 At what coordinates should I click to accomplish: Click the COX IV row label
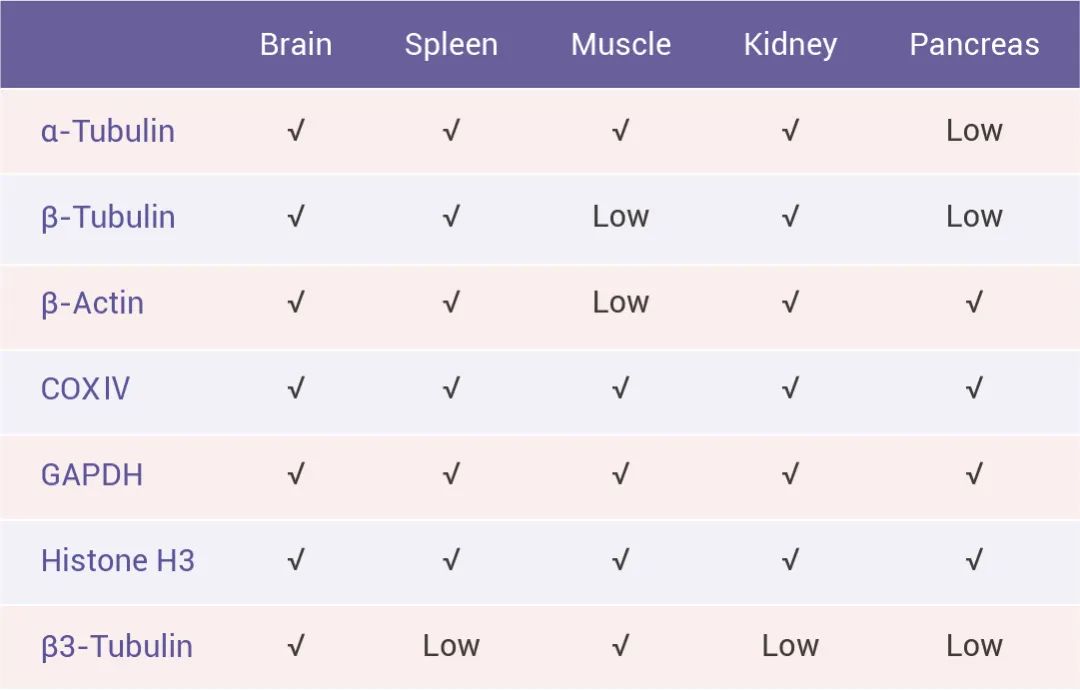click(85, 389)
